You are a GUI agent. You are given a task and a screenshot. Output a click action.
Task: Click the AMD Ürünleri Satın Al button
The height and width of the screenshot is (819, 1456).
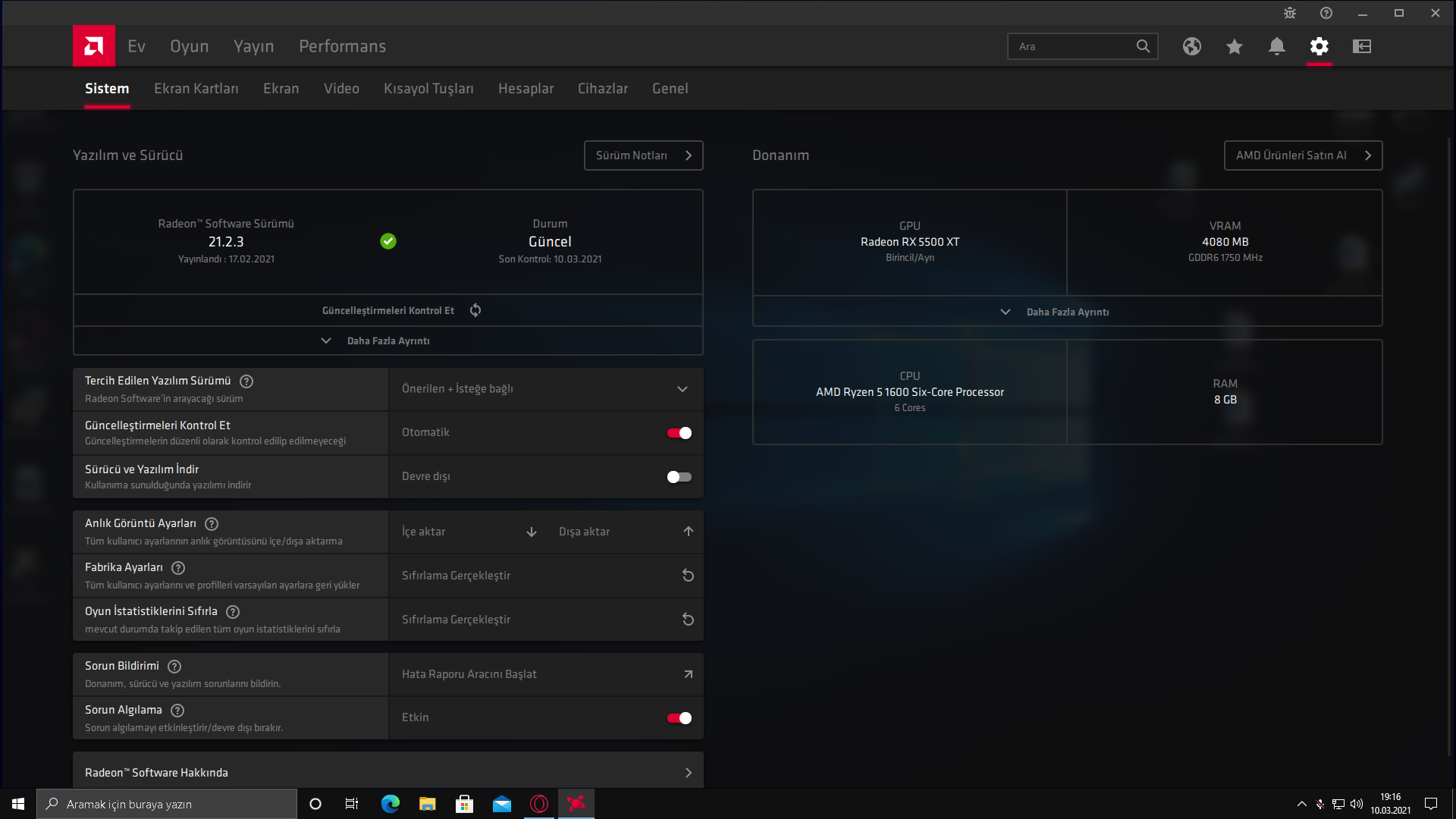click(1302, 155)
